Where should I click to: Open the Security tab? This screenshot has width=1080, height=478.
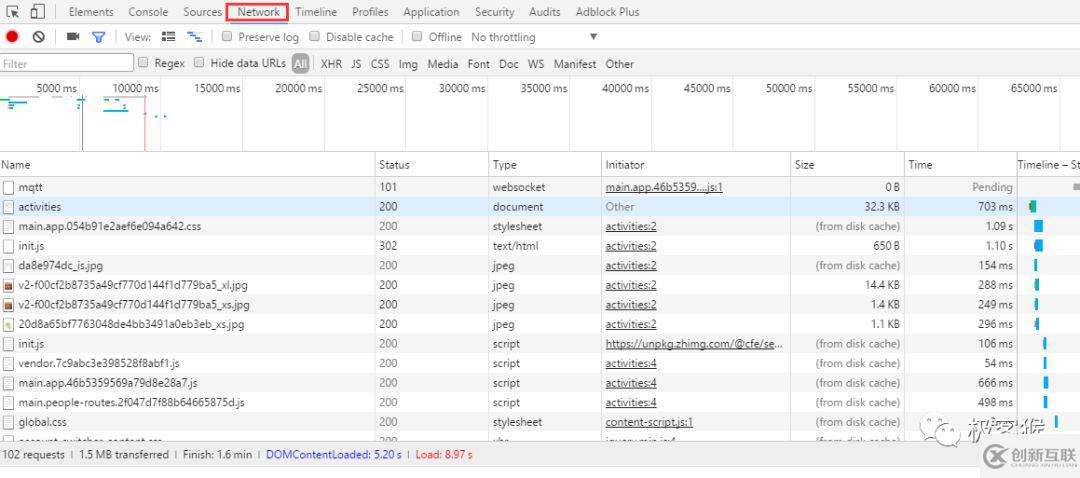[495, 12]
